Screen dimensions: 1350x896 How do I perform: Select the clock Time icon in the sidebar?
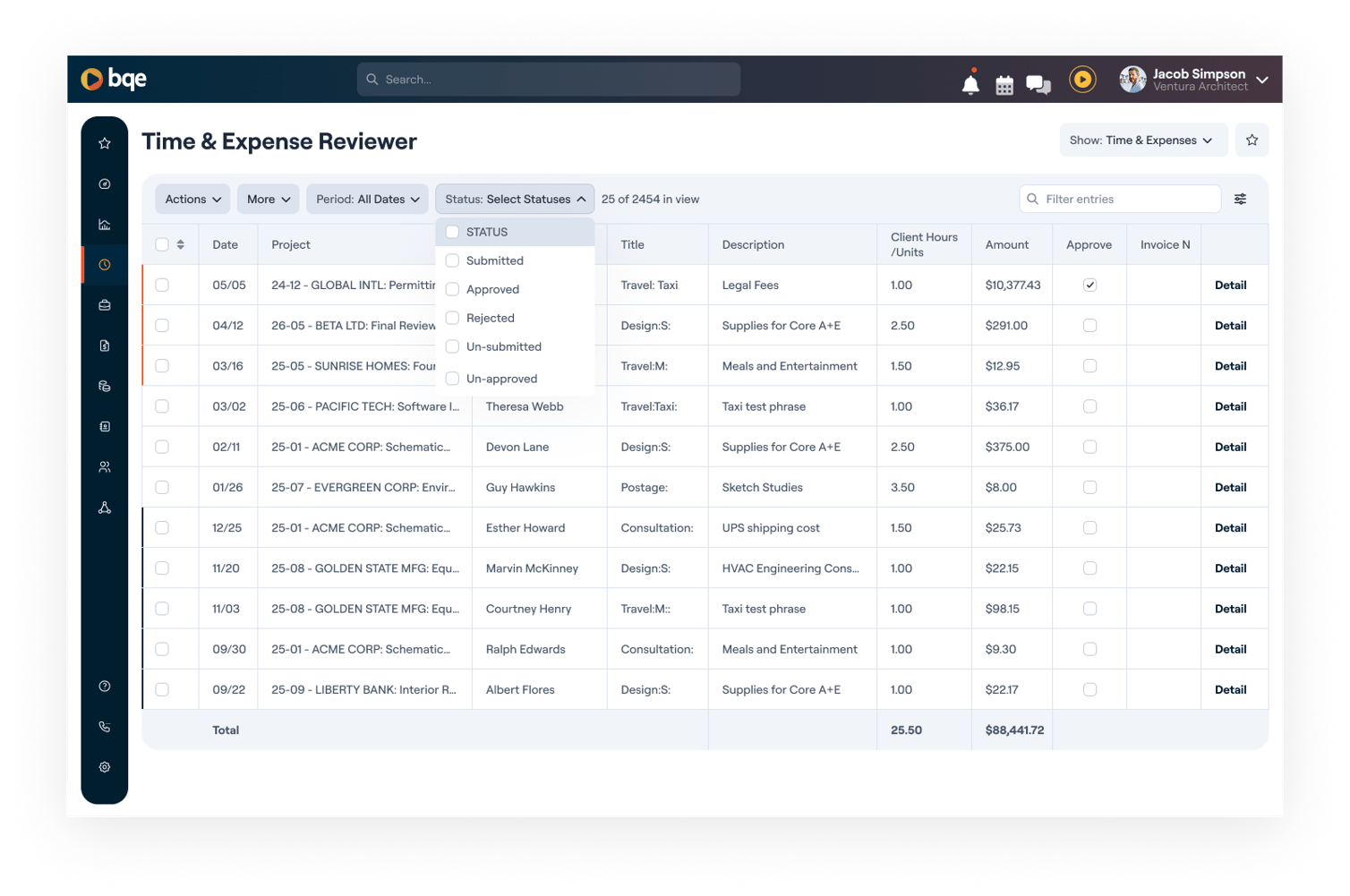[x=104, y=264]
